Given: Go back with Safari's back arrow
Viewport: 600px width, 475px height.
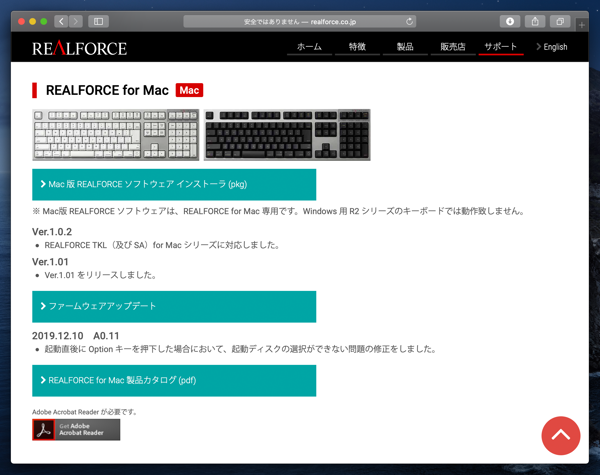Looking at the screenshot, I should point(61,21).
